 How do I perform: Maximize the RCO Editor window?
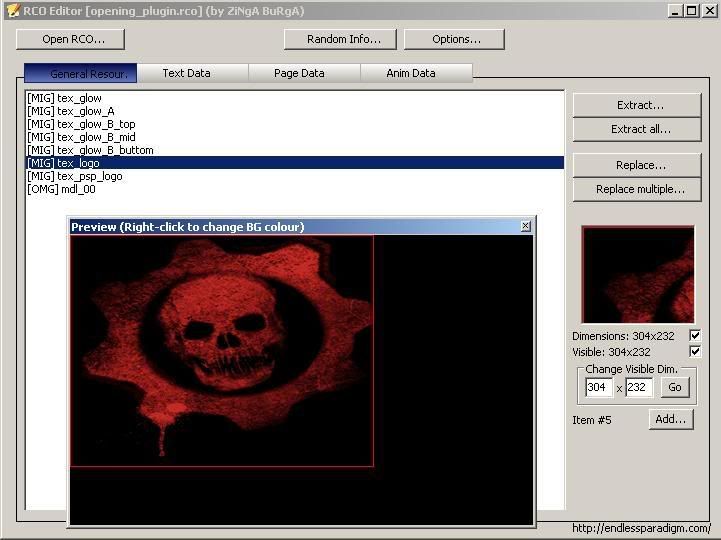tap(692, 11)
